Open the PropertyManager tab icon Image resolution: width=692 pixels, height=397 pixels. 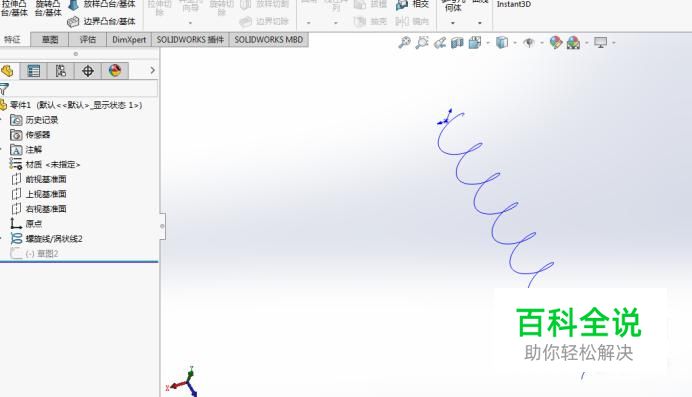[34, 71]
